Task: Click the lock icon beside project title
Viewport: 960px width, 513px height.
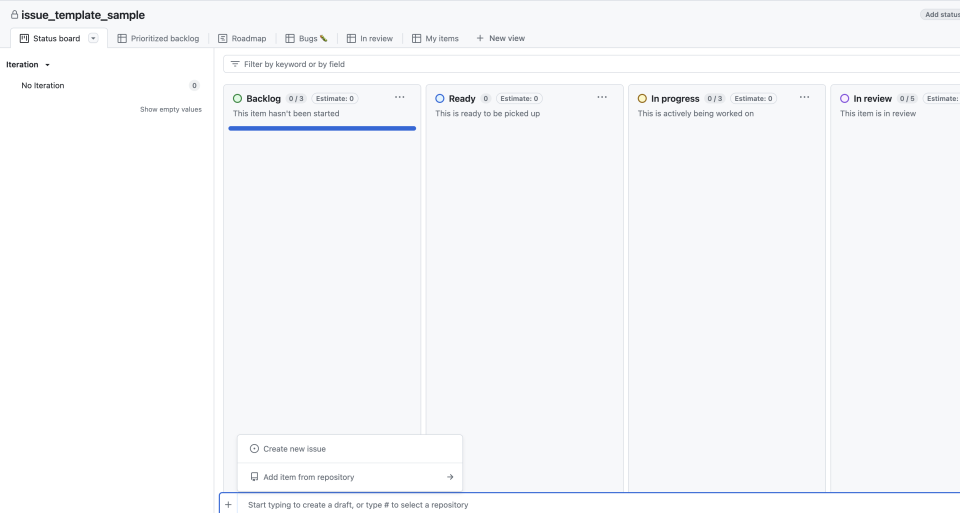Action: click(x=12, y=15)
